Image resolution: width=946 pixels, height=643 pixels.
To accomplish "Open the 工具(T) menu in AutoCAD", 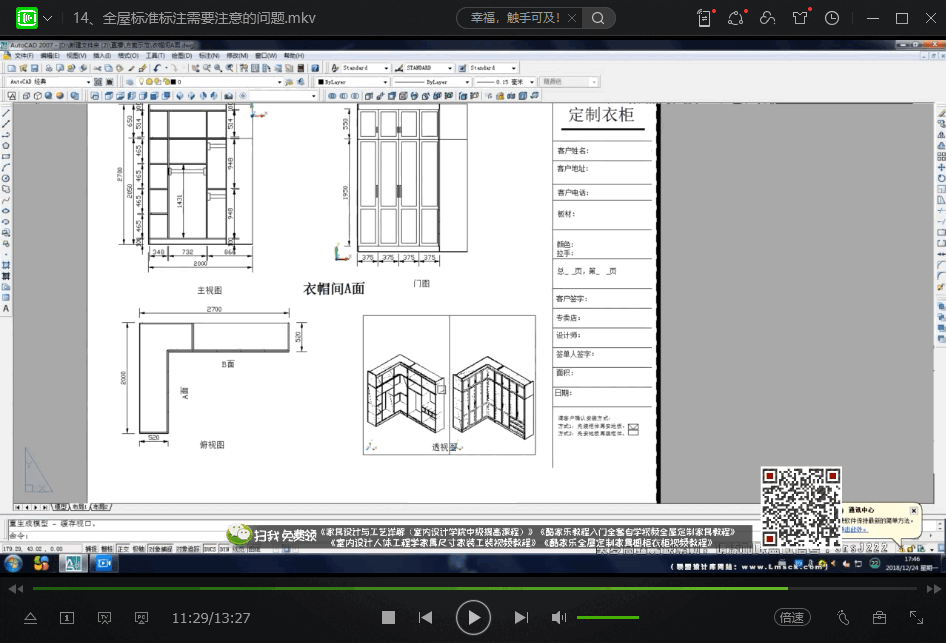I will point(155,55).
